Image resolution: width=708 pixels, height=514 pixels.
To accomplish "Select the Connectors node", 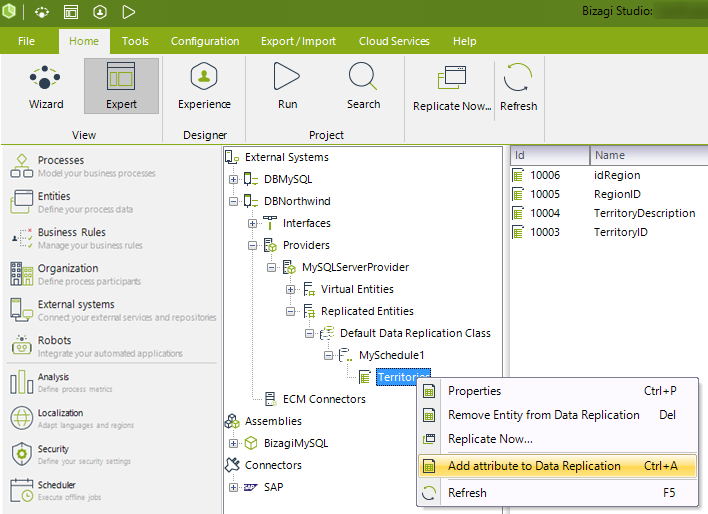I will [273, 465].
